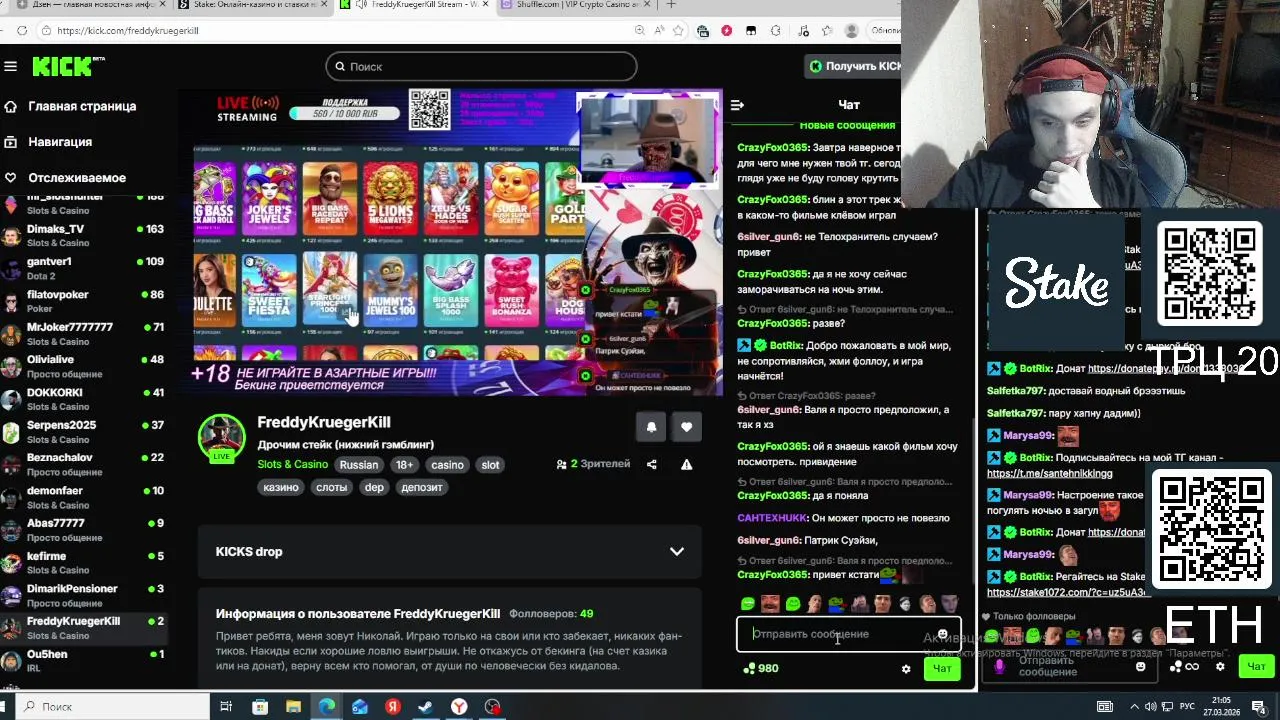This screenshot has height=720, width=1280.
Task: Open Abas77777 channel in the sidebar
Action: click(84, 529)
